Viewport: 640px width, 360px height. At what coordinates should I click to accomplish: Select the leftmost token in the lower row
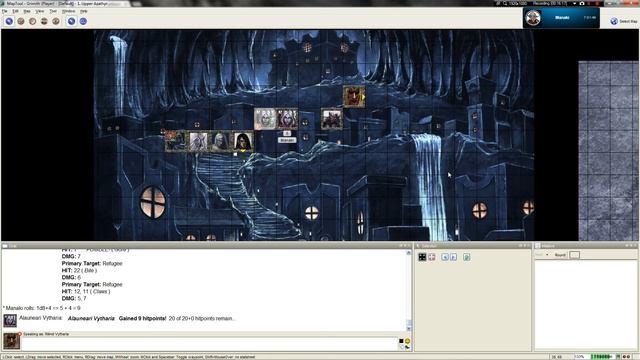176,141
